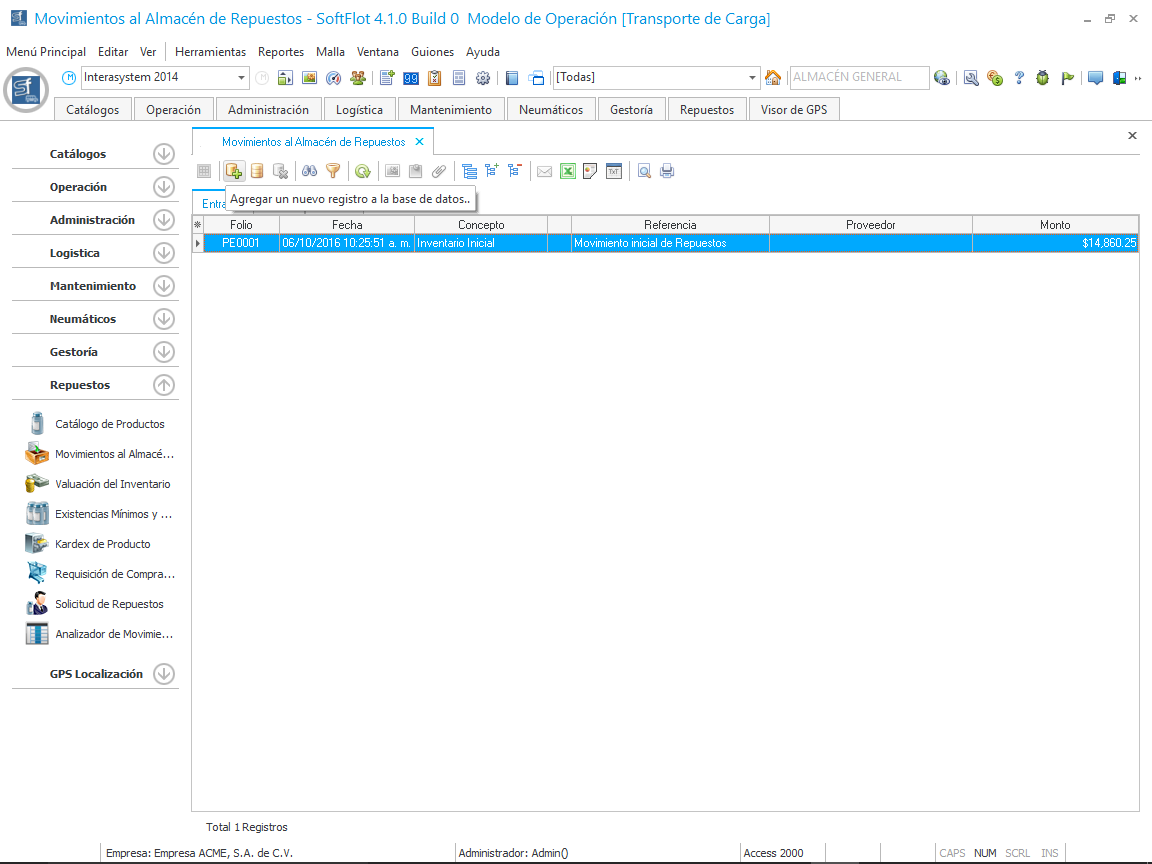Open the Interasystem 2014 dropdown
Image resolution: width=1152 pixels, height=864 pixels.
point(242,78)
